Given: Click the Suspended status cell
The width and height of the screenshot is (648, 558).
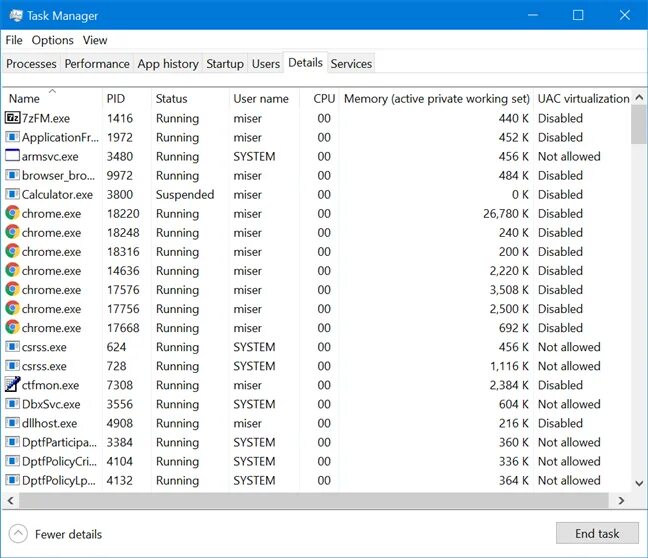Looking at the screenshot, I should point(185,195).
